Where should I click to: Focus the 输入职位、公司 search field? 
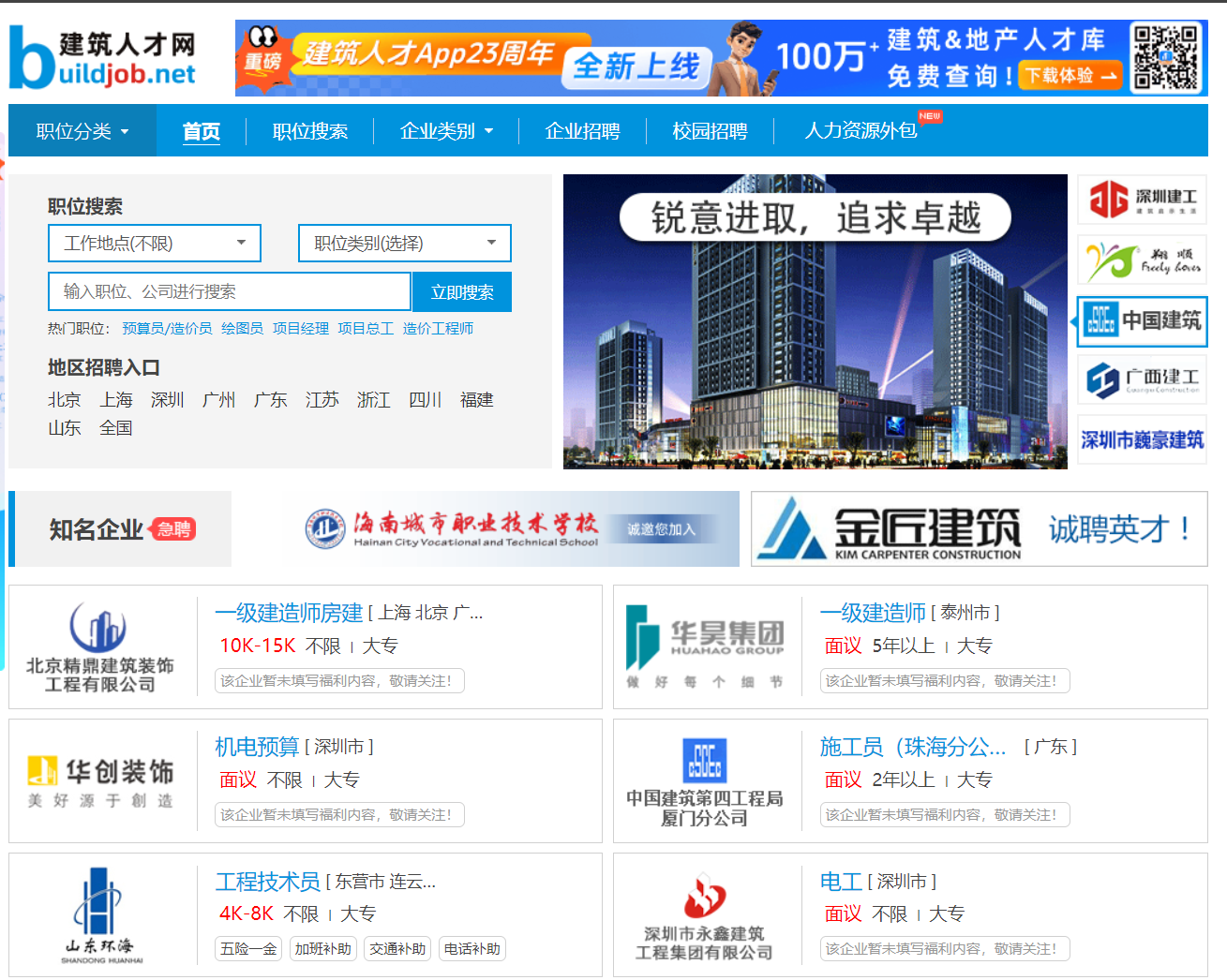coord(230,291)
